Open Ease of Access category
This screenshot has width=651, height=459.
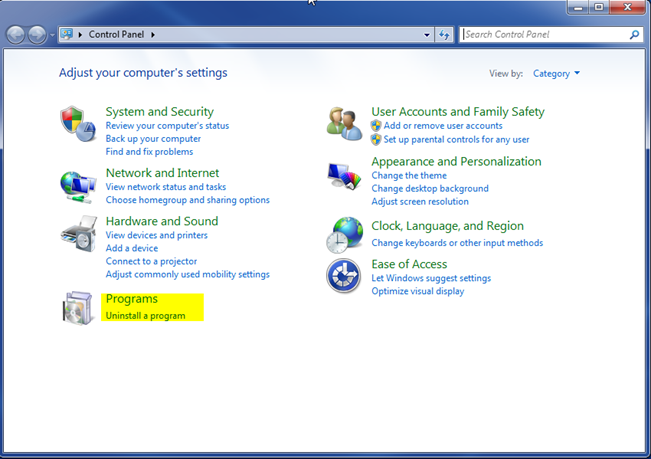pyautogui.click(x=409, y=264)
